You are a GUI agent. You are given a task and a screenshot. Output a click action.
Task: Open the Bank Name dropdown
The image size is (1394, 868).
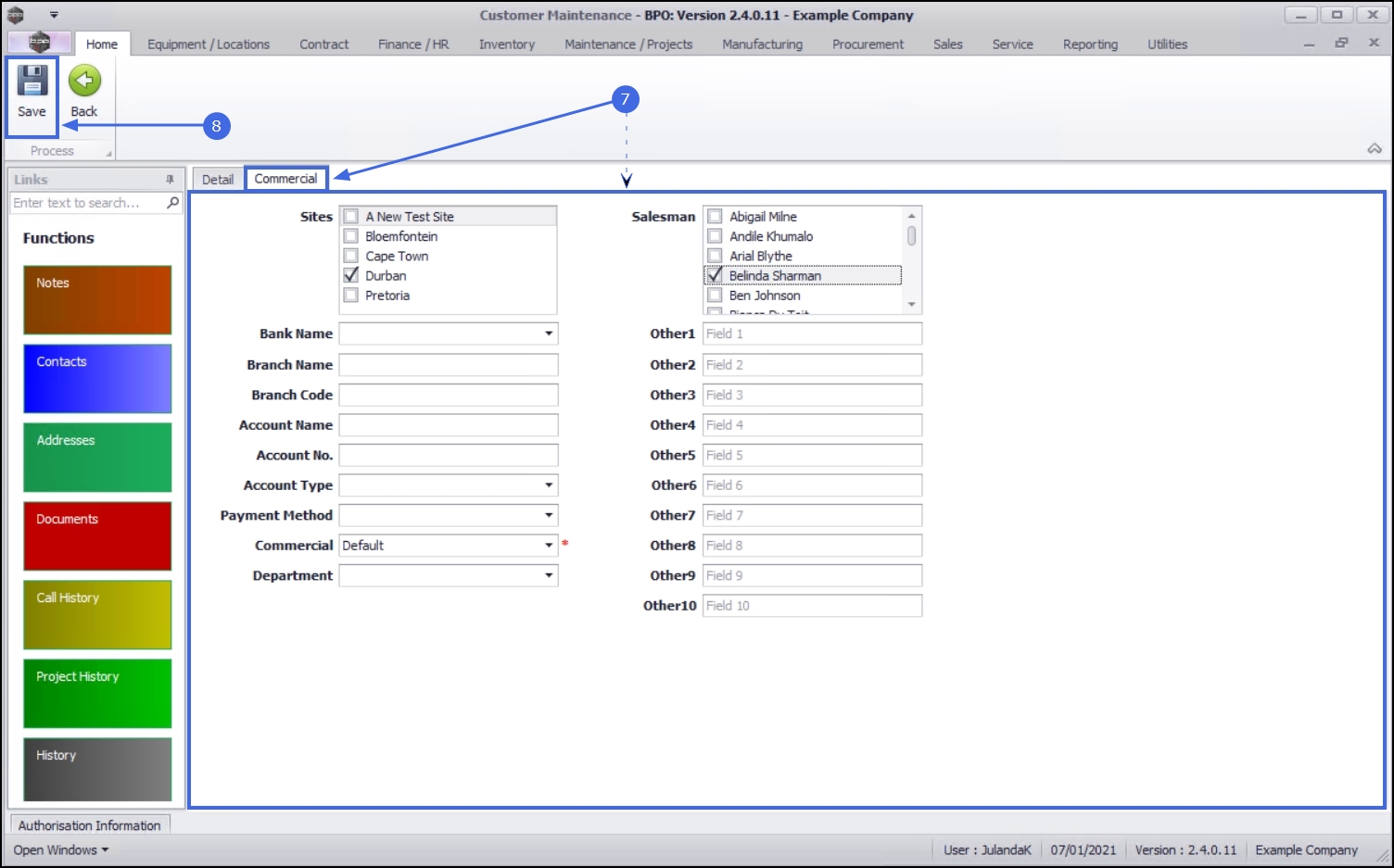(x=549, y=333)
